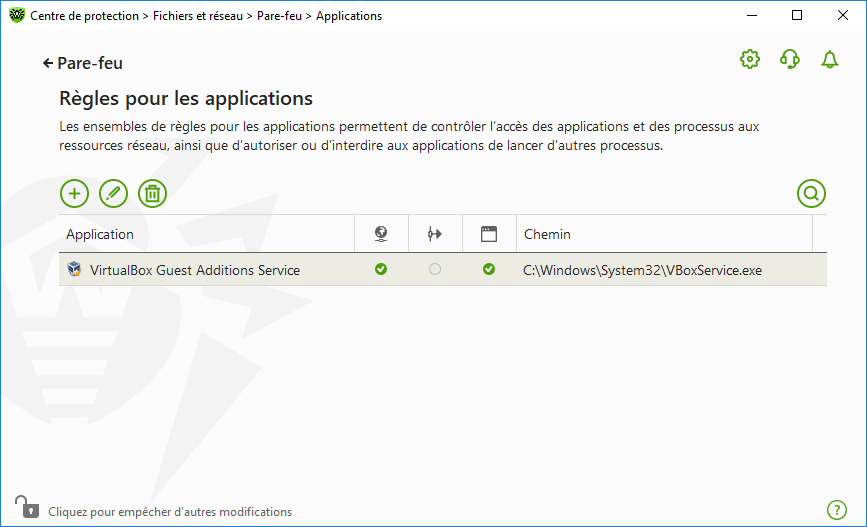Screen dimensions: 867x527
Task: Sort by the Application column header
Action: (x=100, y=234)
